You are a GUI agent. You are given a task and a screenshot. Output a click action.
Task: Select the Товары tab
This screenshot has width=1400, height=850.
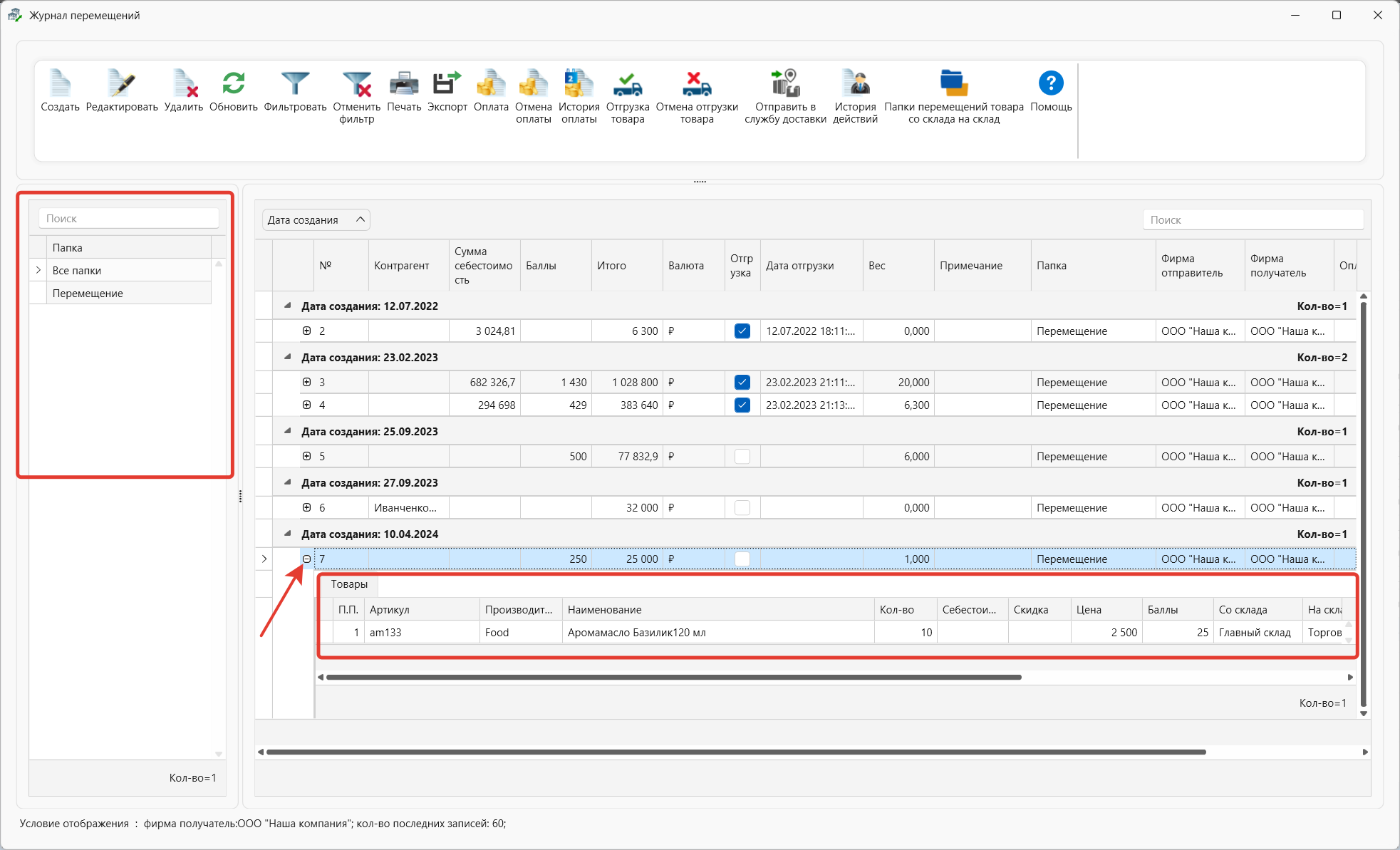tap(349, 584)
